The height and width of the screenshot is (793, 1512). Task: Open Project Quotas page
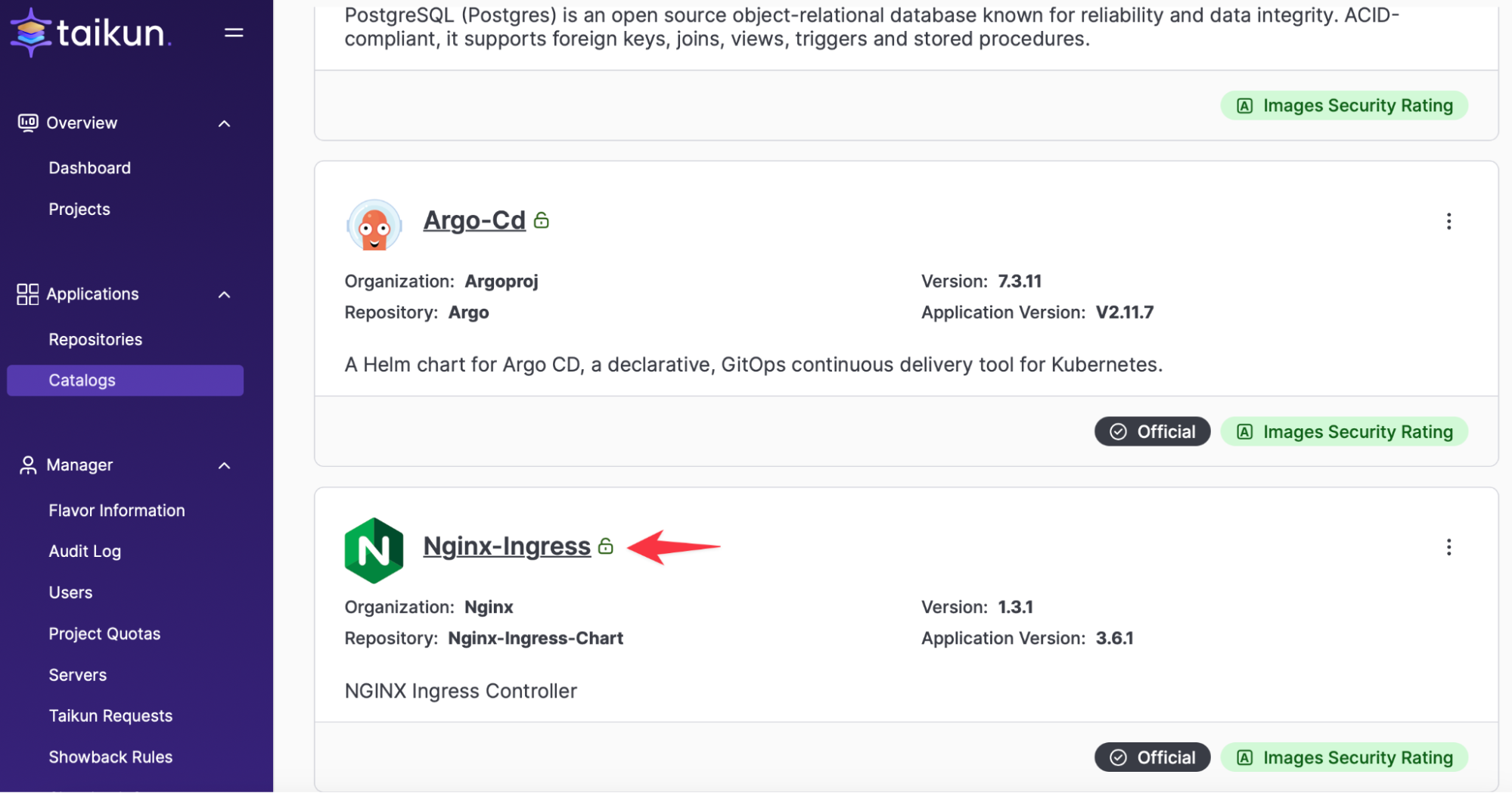[x=104, y=633]
